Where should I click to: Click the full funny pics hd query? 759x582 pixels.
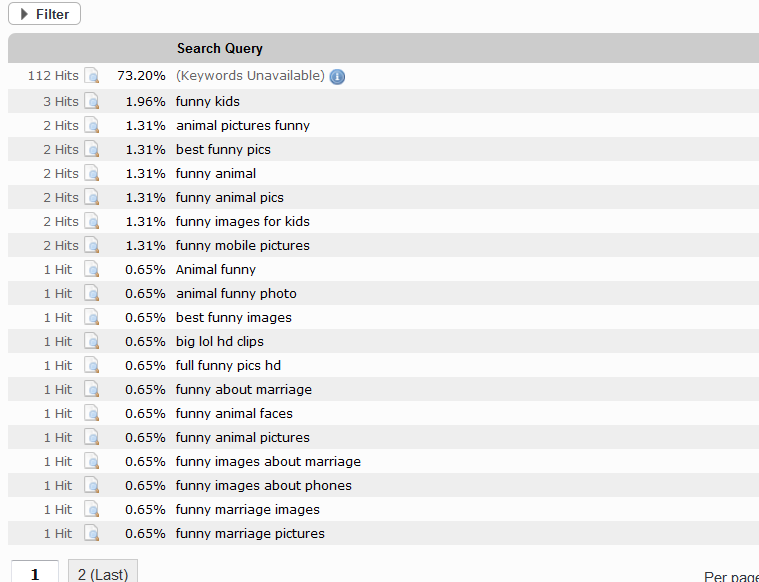(x=228, y=365)
